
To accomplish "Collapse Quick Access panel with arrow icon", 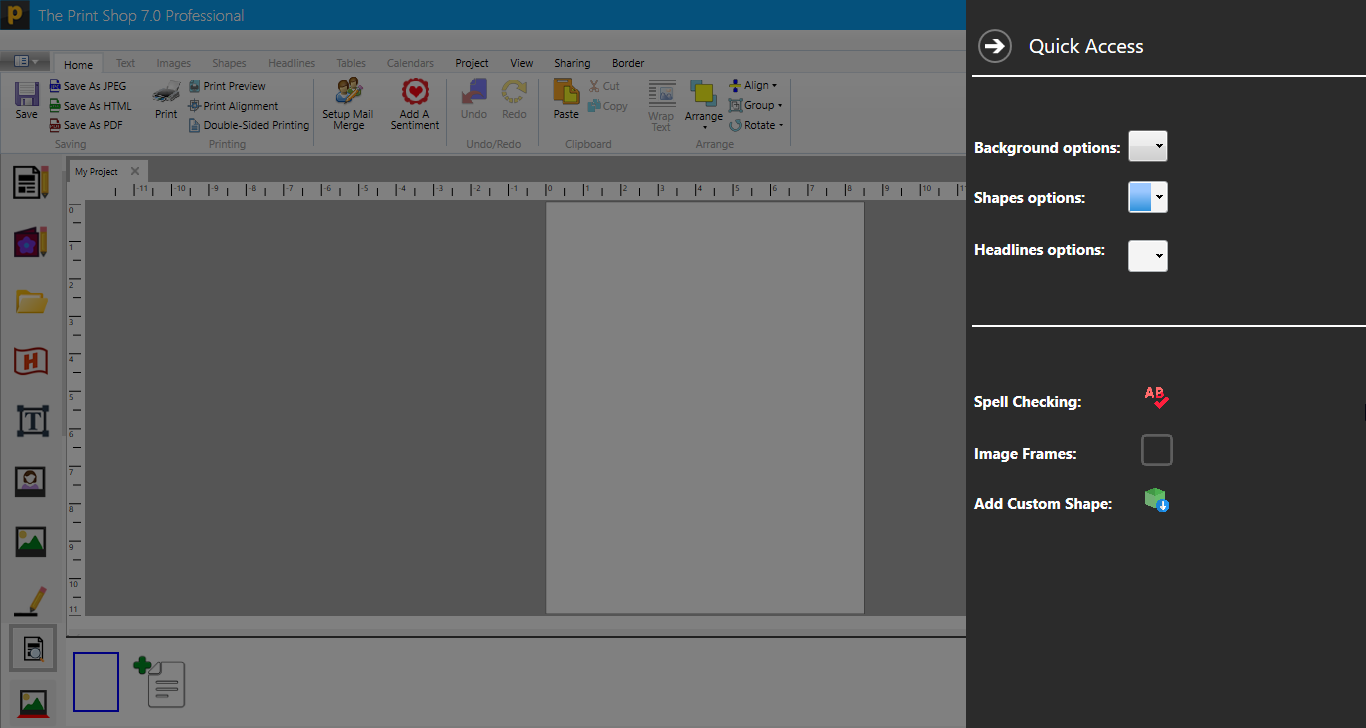I will [994, 46].
